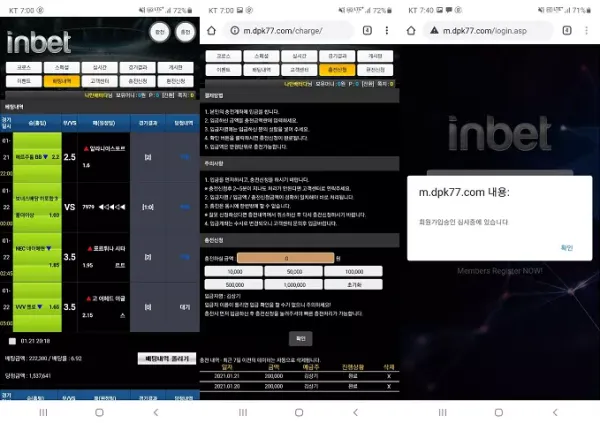
Task: Open the three-dot menu in the charge page browser
Action: 387,31
